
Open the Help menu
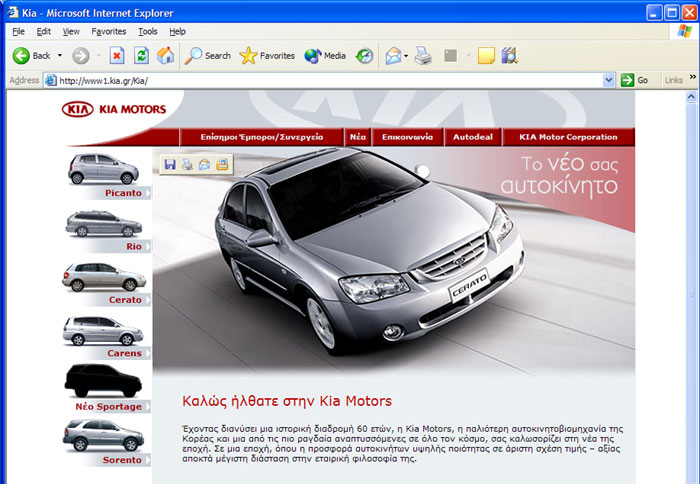click(177, 32)
